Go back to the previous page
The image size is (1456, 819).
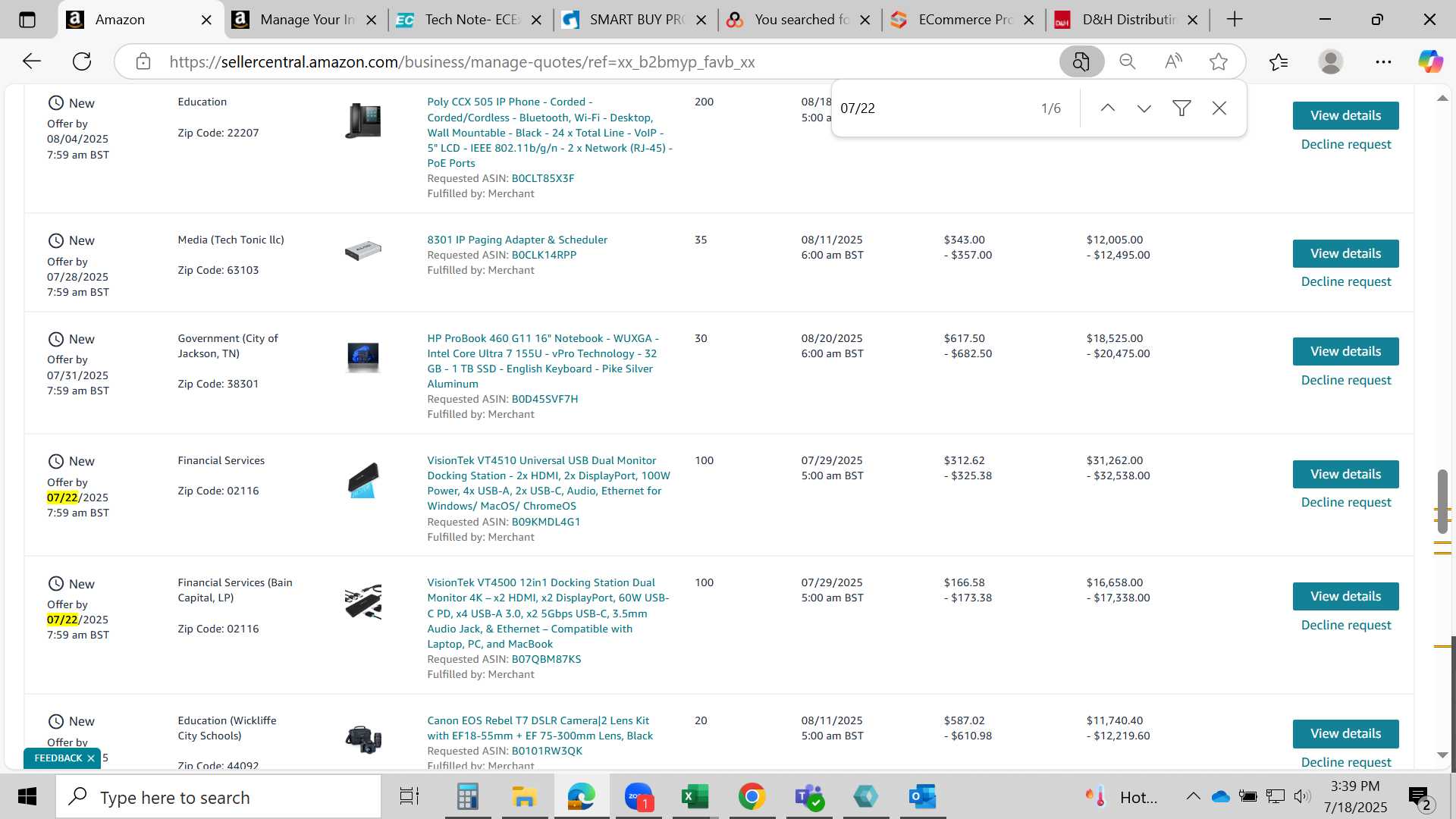click(x=32, y=61)
